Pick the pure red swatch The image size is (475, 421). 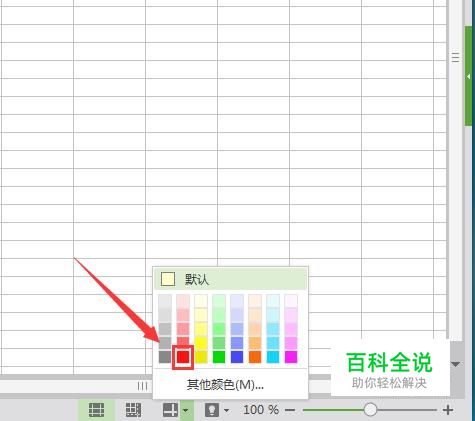(183, 357)
